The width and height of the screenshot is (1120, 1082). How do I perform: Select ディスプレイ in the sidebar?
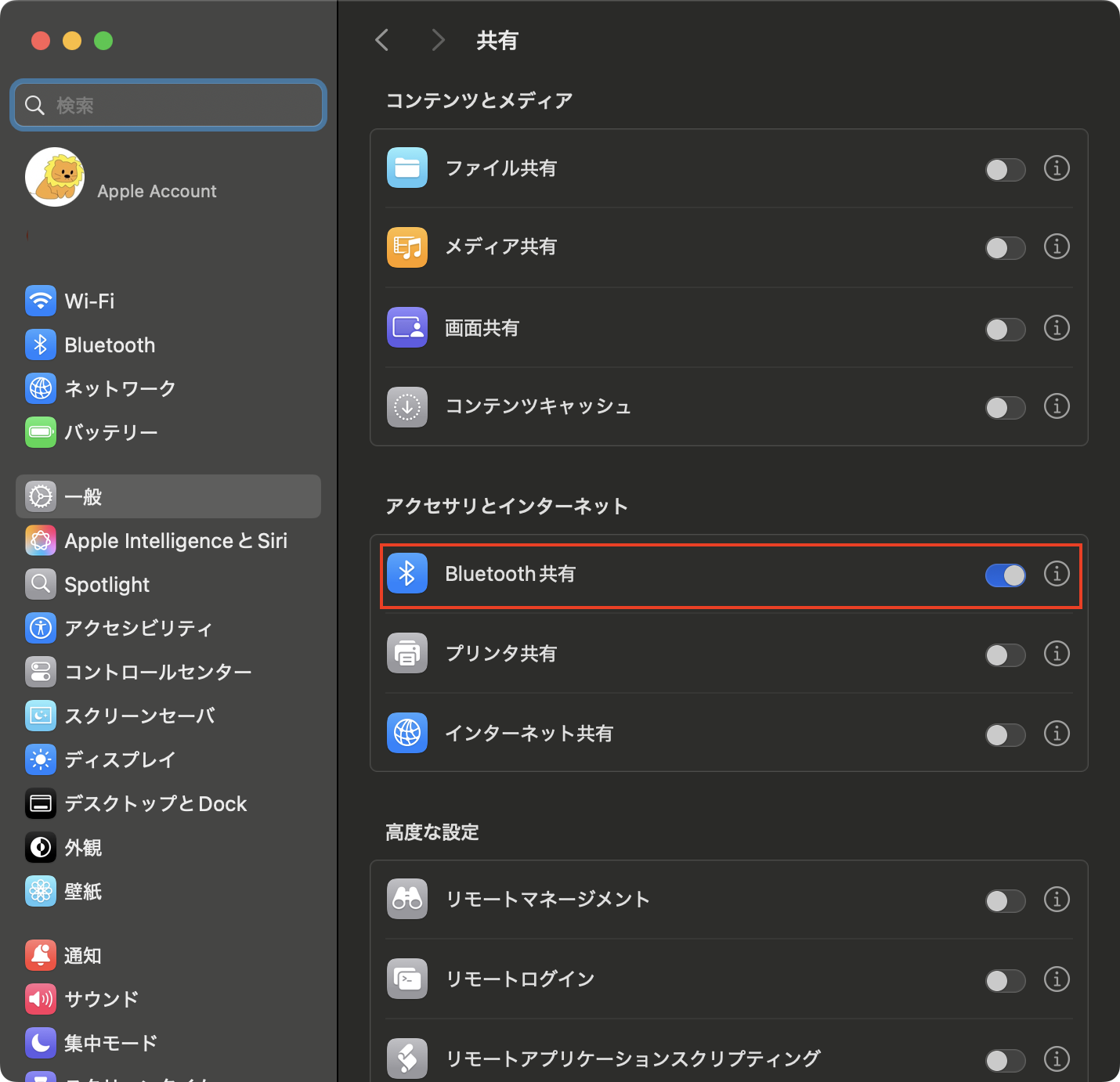pyautogui.click(x=119, y=760)
